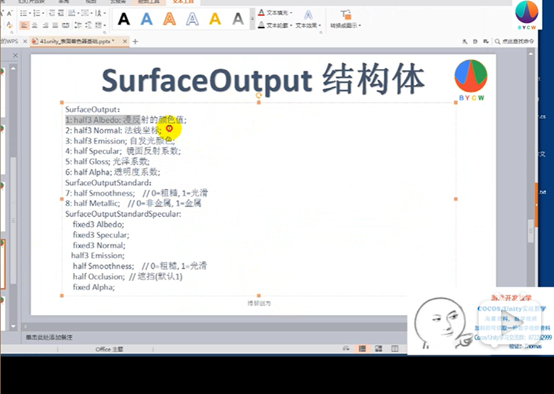Switch to slide sorter view
This screenshot has width=554, height=394.
click(378, 349)
